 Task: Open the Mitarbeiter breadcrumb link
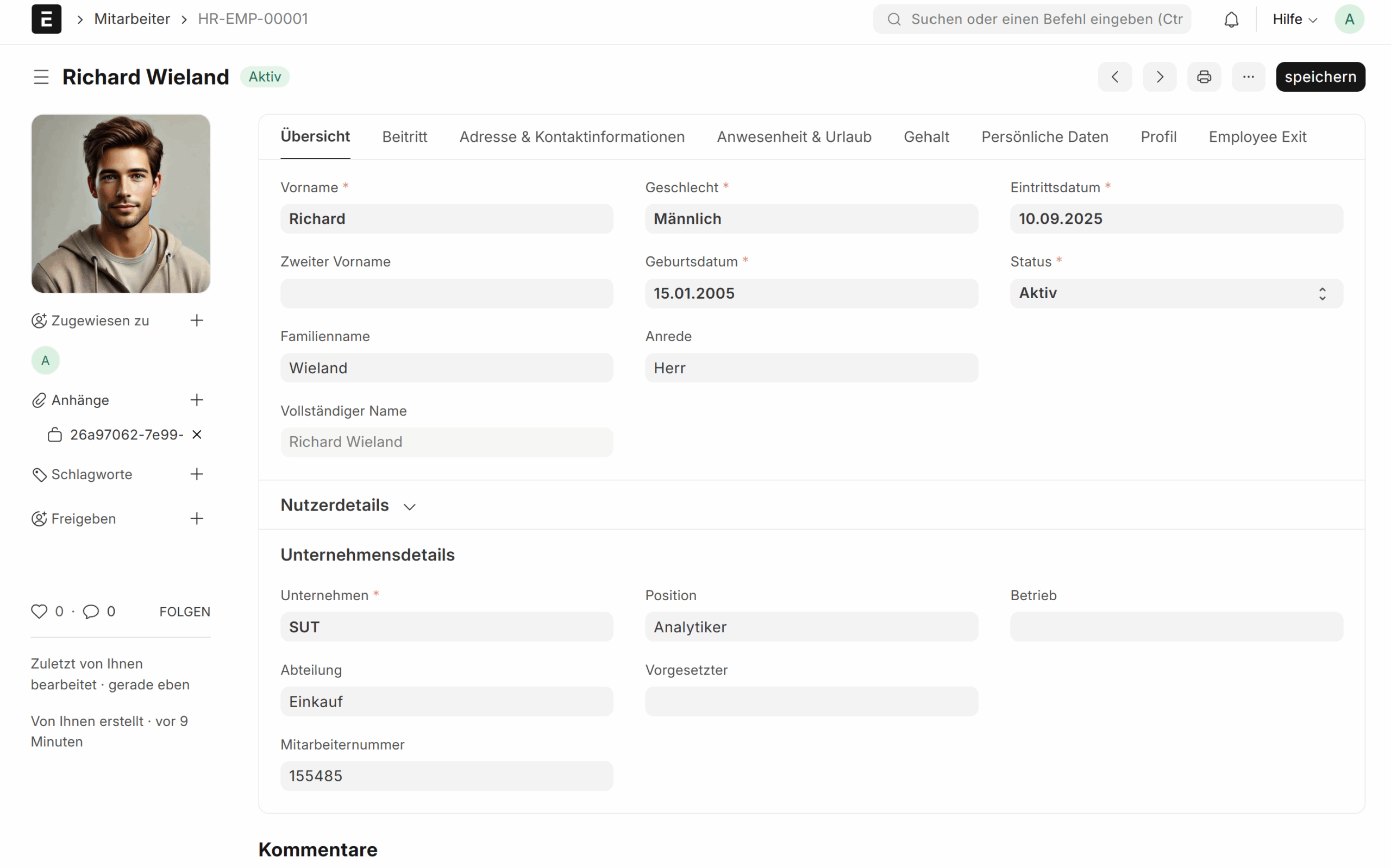[x=132, y=19]
